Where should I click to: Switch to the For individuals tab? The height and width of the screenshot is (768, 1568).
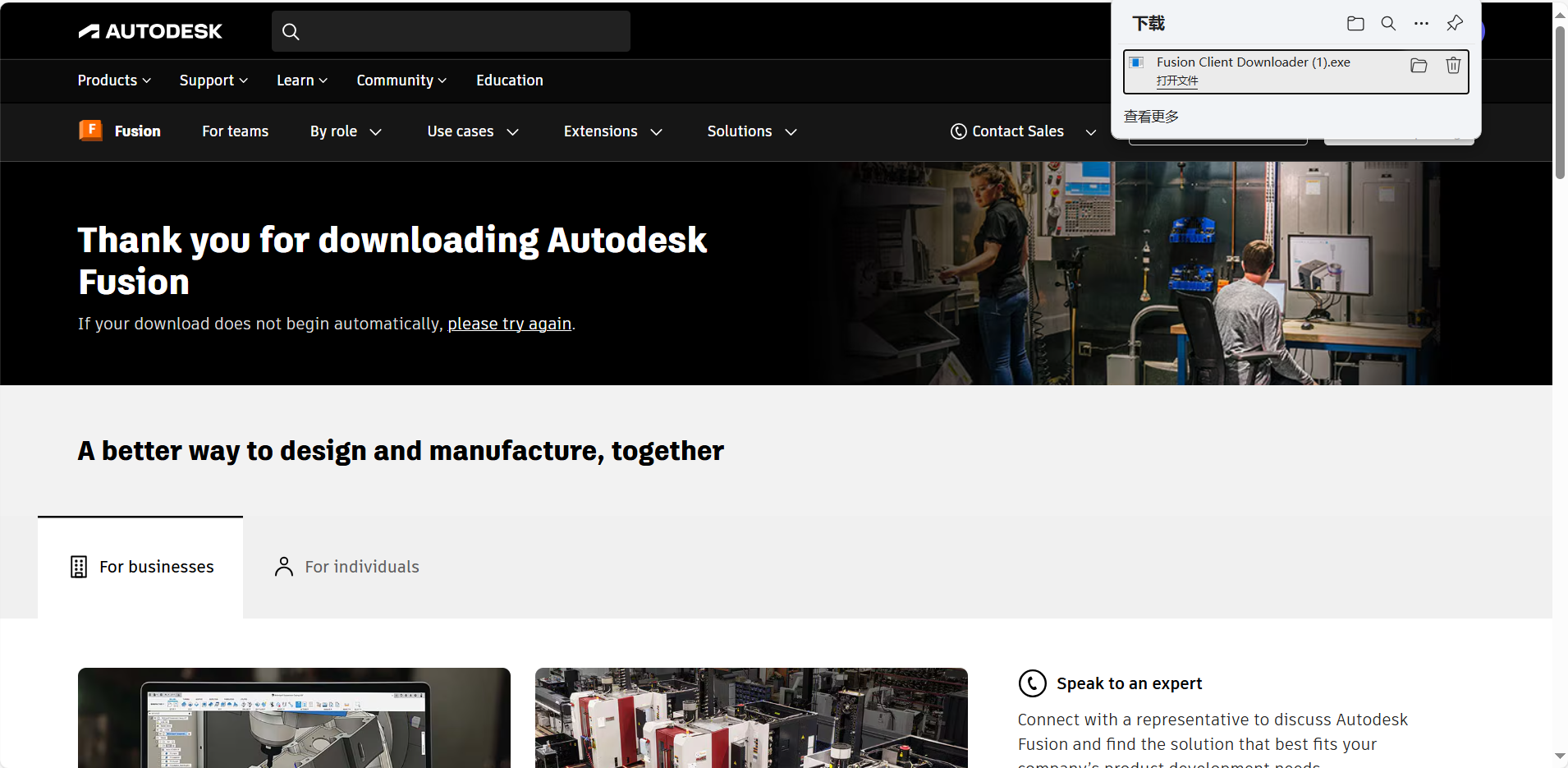346,567
